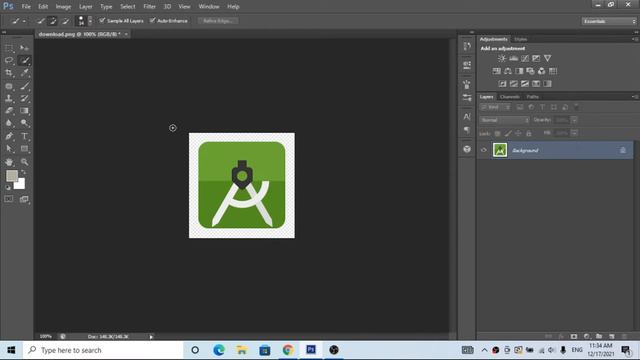The height and width of the screenshot is (360, 640).
Task: Select the Dodge tool
Action: pyautogui.click(x=24, y=123)
